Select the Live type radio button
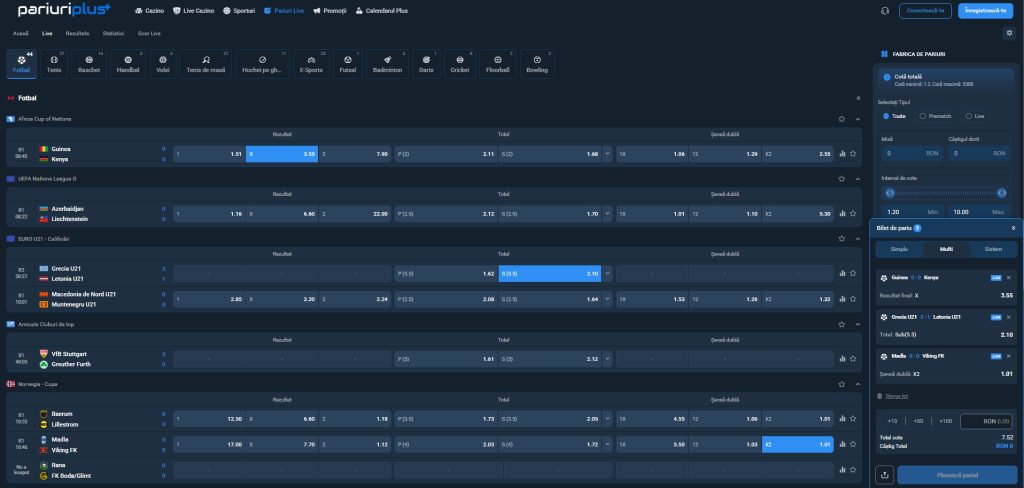 tap(968, 116)
